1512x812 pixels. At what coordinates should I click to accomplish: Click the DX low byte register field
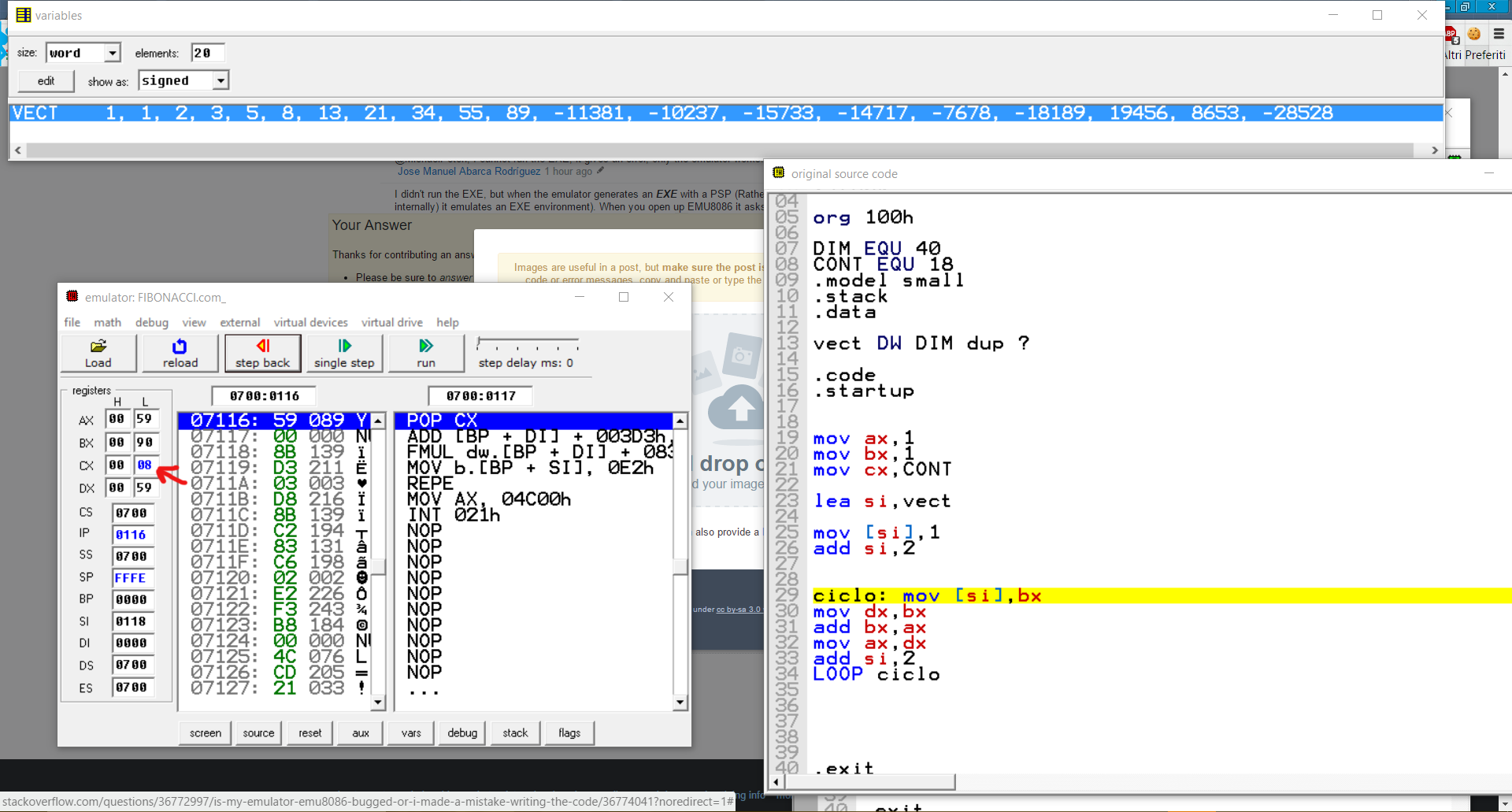[x=145, y=488]
